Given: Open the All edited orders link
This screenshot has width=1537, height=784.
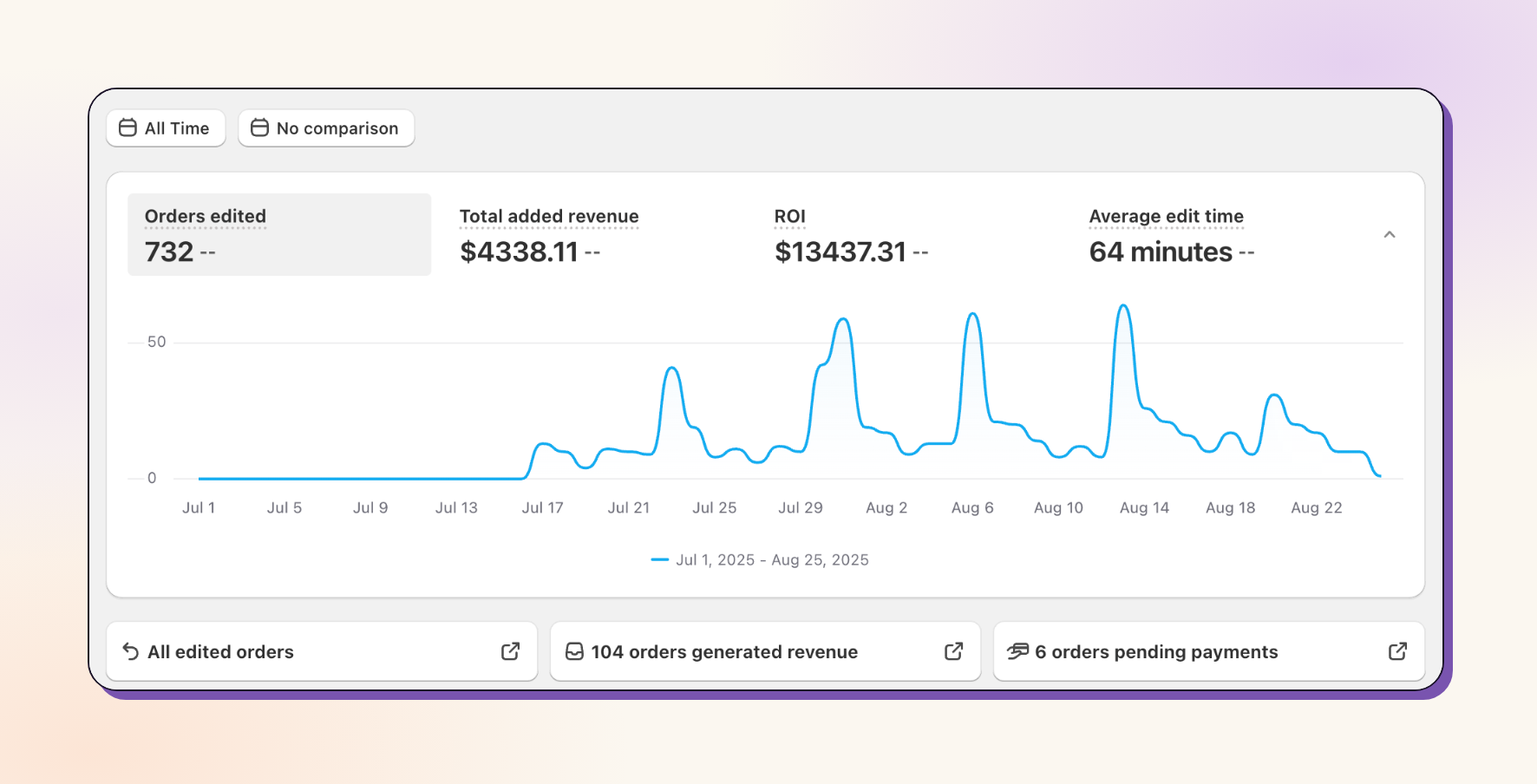Looking at the screenshot, I should coord(322,651).
